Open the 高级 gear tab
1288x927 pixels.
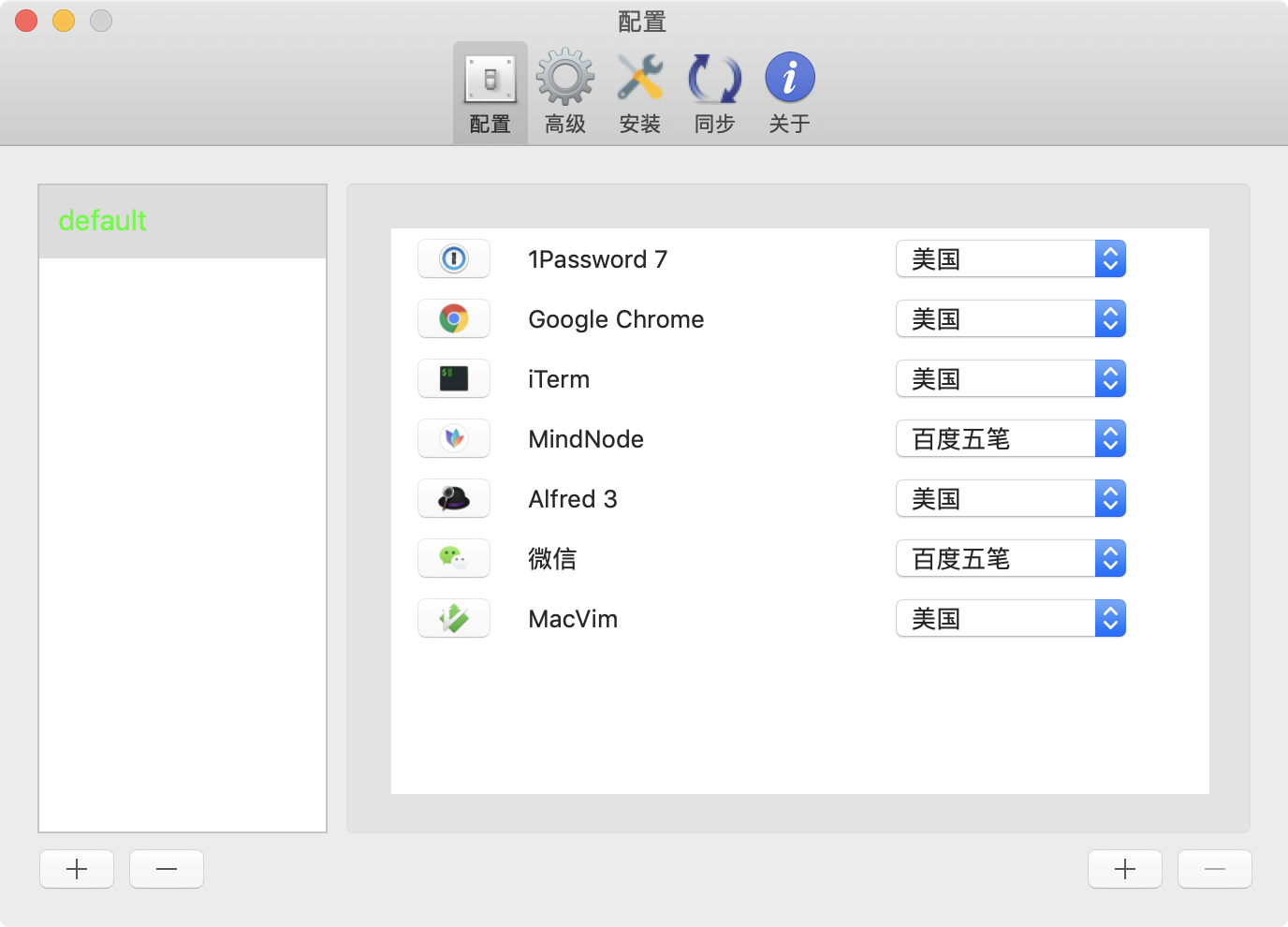pyautogui.click(x=565, y=93)
